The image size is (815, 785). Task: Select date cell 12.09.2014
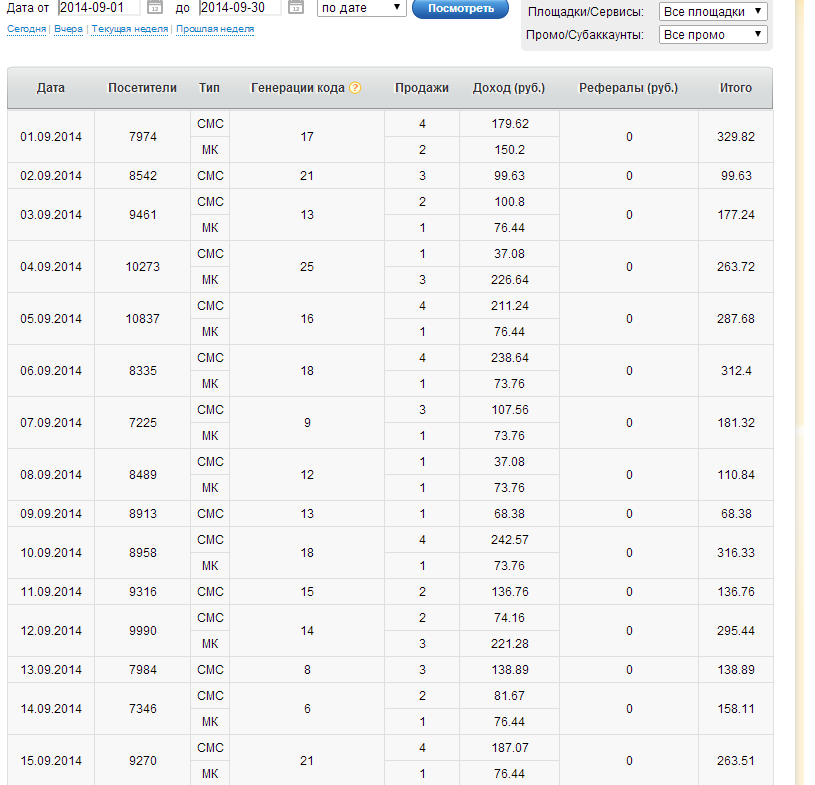pos(51,631)
